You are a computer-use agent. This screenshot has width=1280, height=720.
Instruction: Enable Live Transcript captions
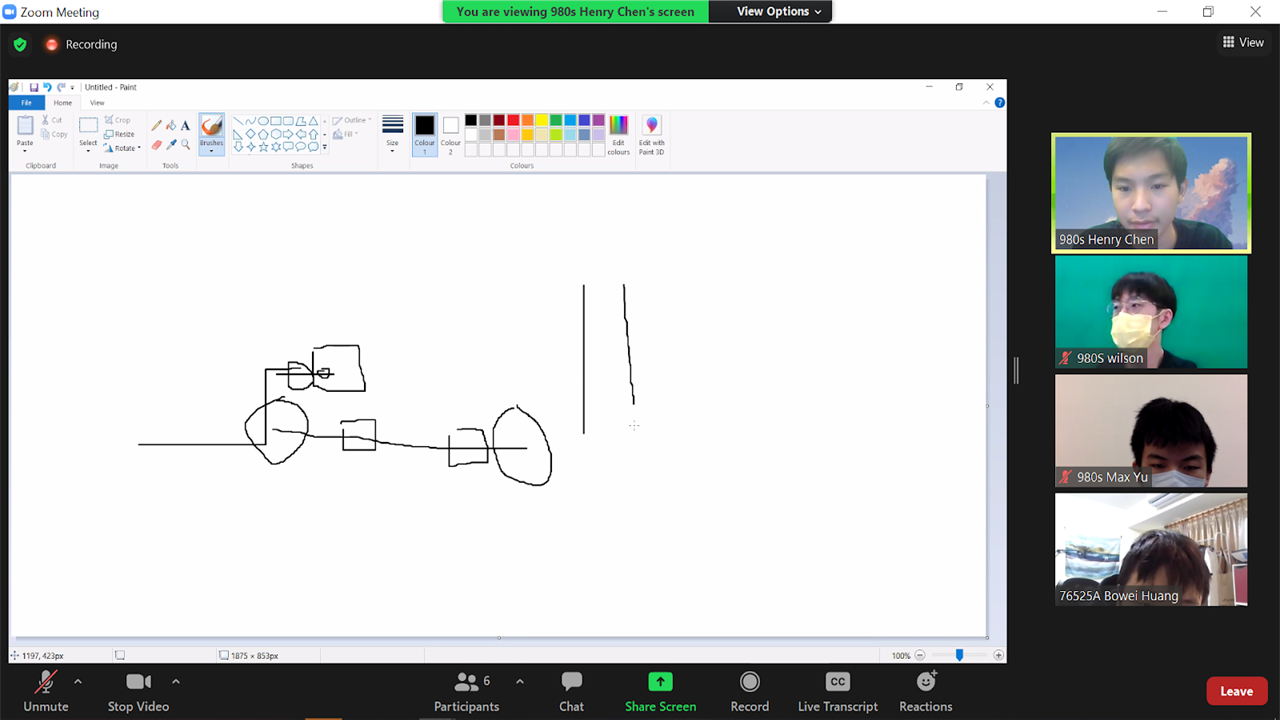coord(837,682)
